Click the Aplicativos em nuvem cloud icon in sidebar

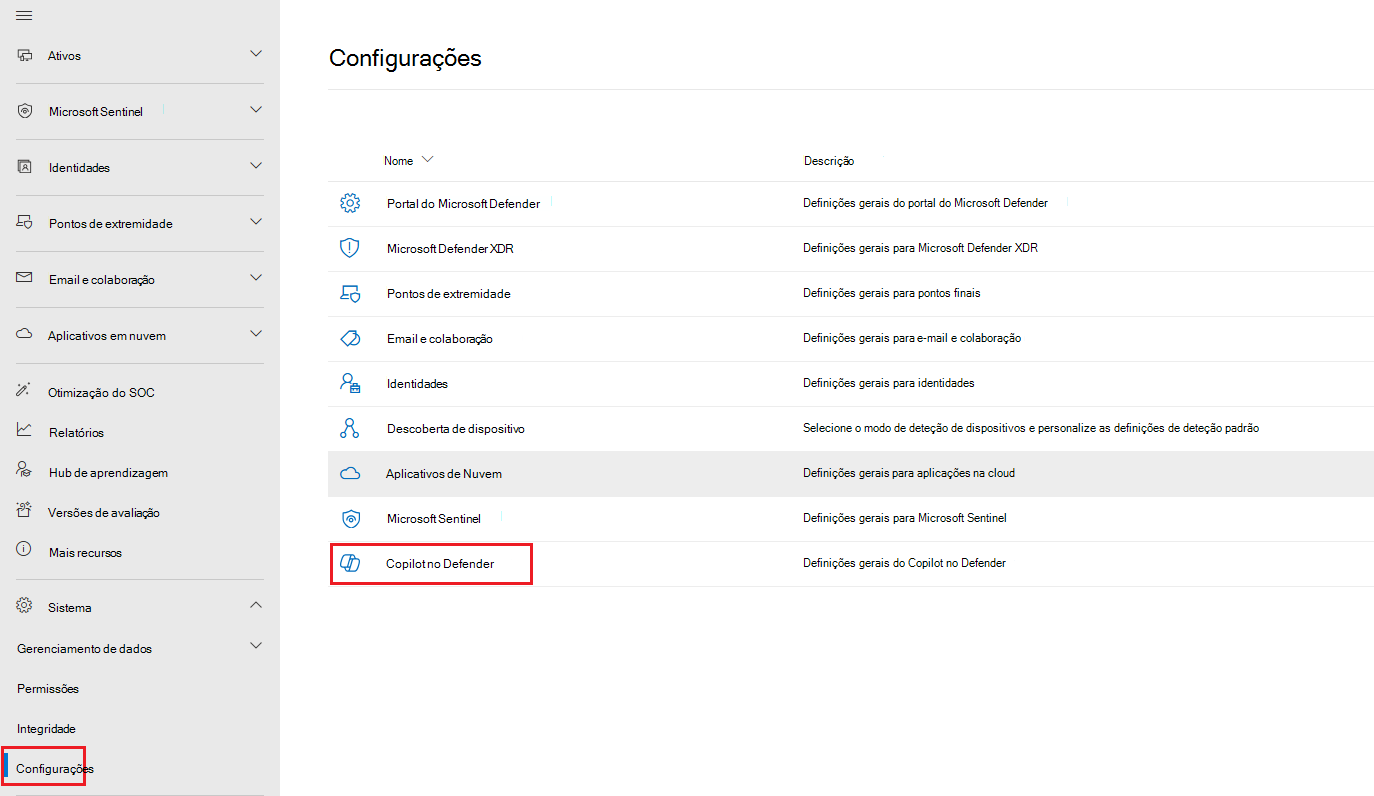tap(25, 335)
